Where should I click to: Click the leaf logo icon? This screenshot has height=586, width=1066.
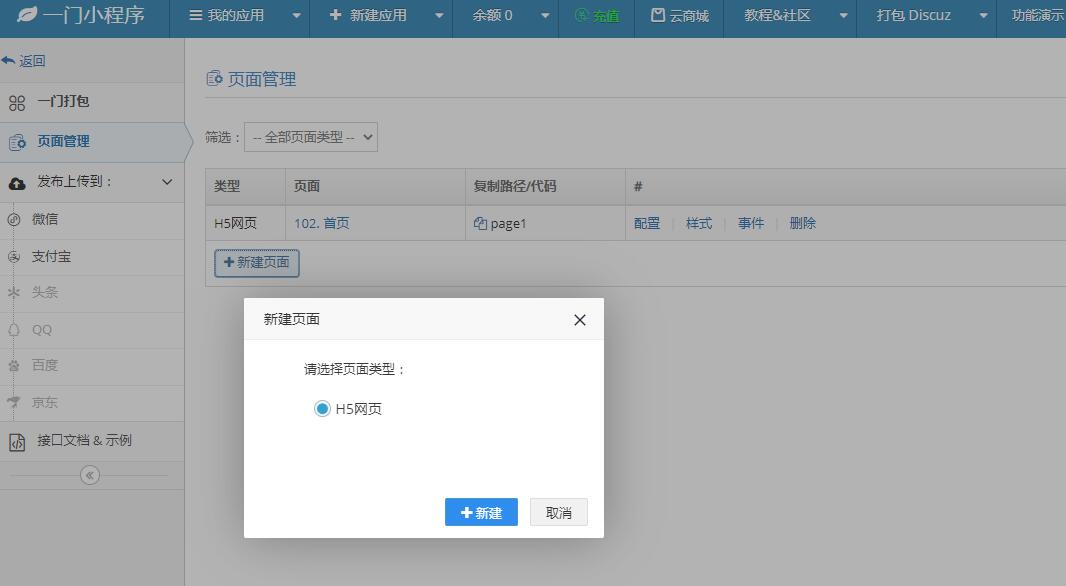(x=27, y=14)
